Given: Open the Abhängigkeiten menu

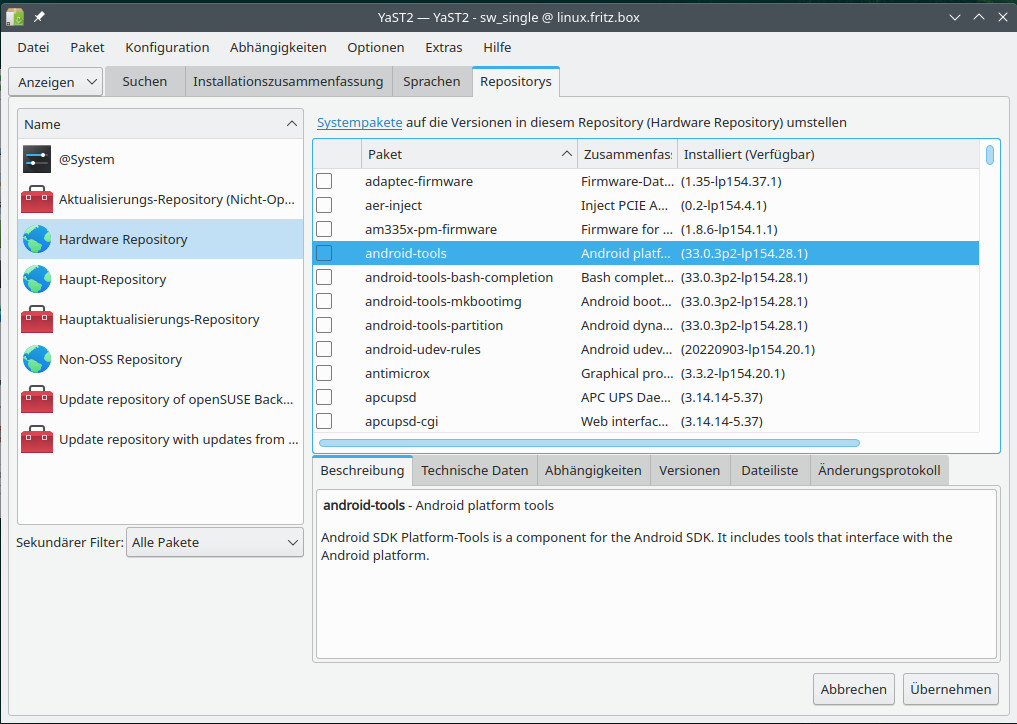Looking at the screenshot, I should [x=277, y=47].
